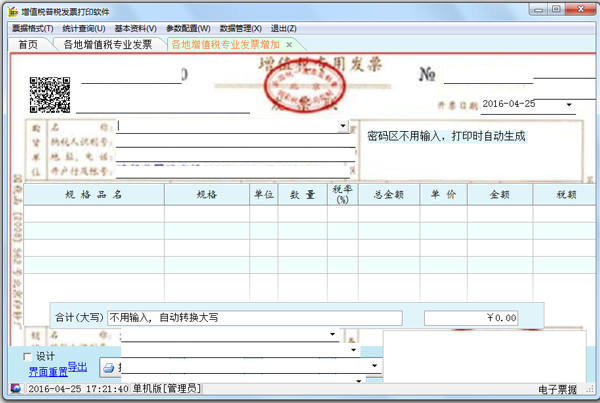Viewport: 600px width, 403px height.
Task: Open the 统计查询(U) menu
Action: [84, 29]
